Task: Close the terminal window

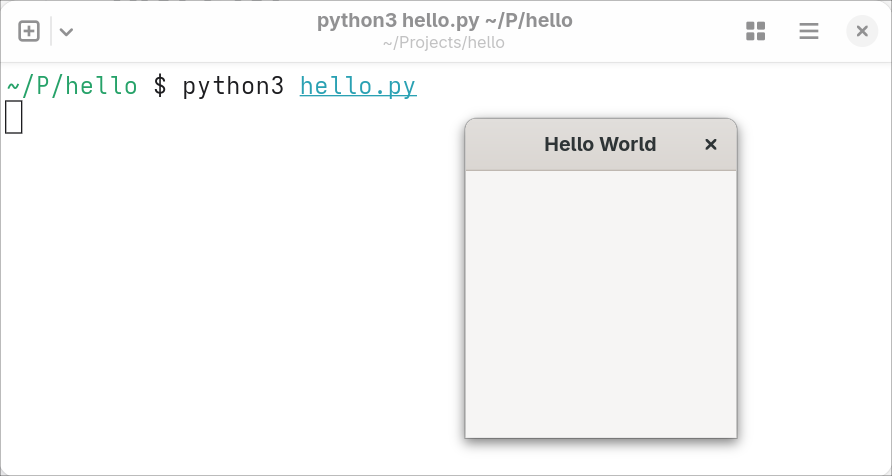Action: 861,31
